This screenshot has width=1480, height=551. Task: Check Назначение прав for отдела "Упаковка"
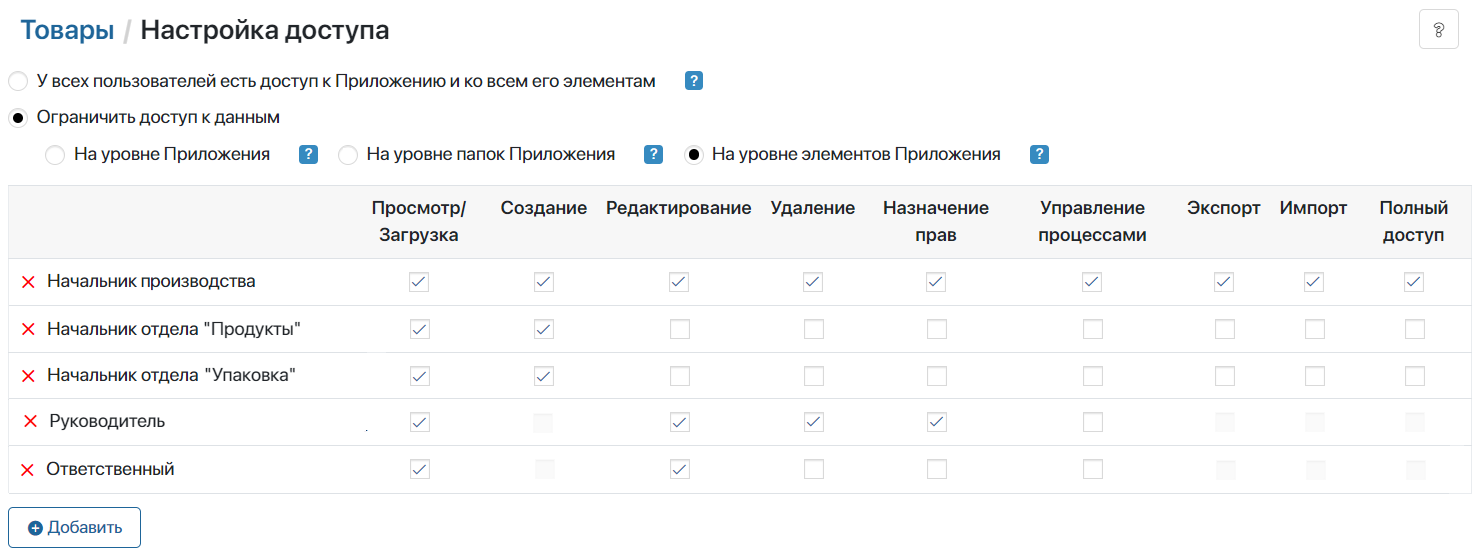(x=937, y=376)
